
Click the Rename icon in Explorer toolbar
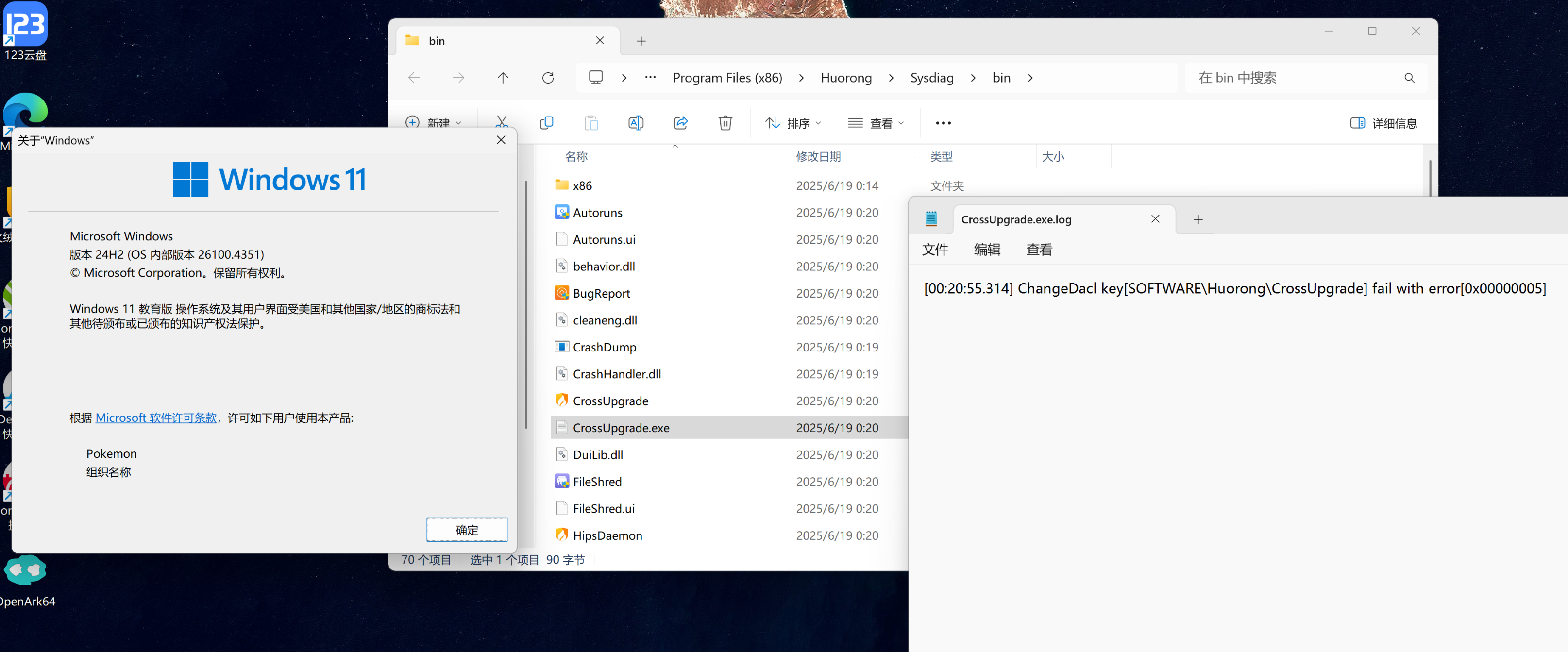click(636, 123)
